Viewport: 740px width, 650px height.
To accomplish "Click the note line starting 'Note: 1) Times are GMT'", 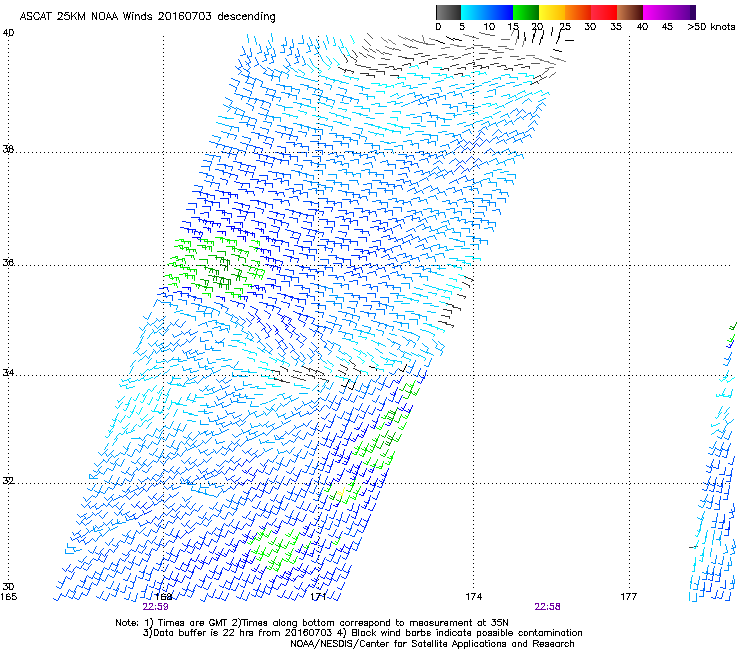I will (x=312, y=623).
